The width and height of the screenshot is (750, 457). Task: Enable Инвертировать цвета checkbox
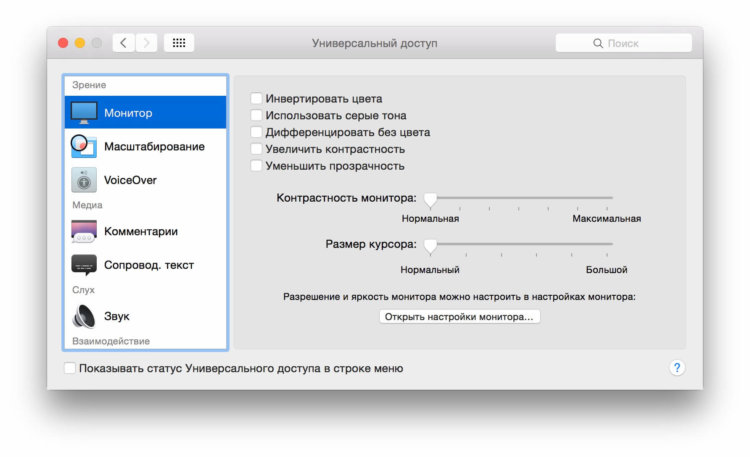click(257, 99)
